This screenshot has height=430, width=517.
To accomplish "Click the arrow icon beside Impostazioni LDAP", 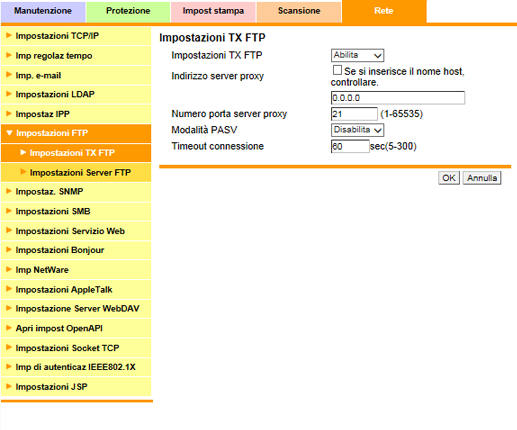I will tap(9, 94).
